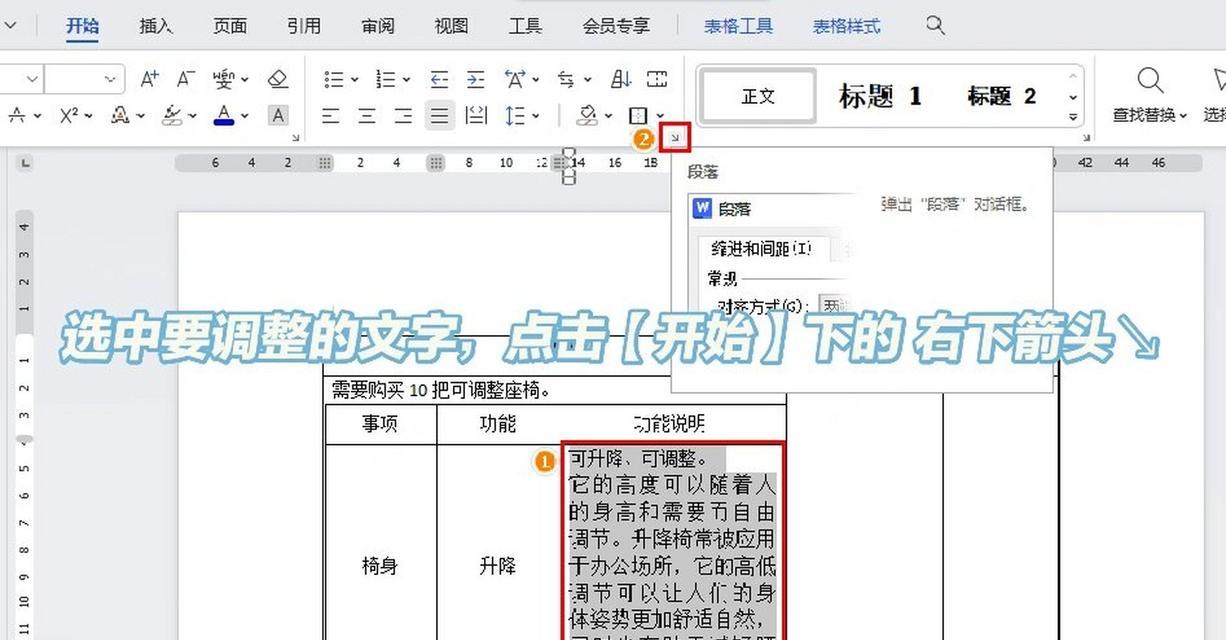Switch to the 开始 tab
This screenshot has width=1226, height=640.
point(83,26)
